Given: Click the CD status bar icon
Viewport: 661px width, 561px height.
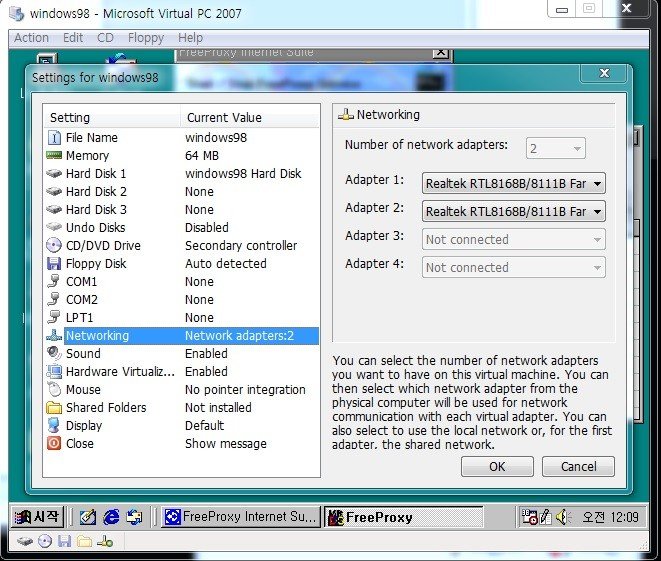Looking at the screenshot, I should pyautogui.click(x=45, y=541).
